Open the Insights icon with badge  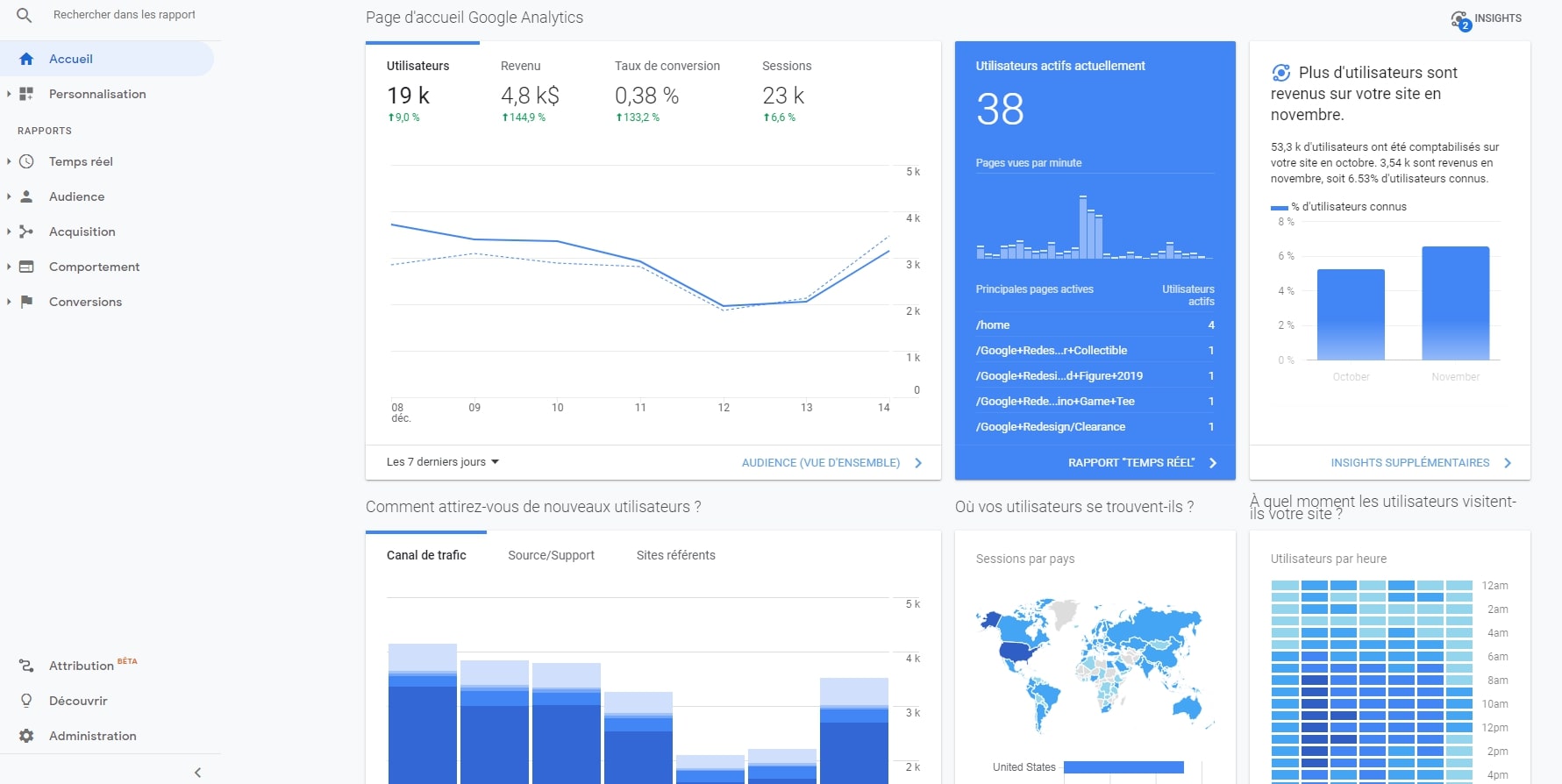click(1460, 20)
